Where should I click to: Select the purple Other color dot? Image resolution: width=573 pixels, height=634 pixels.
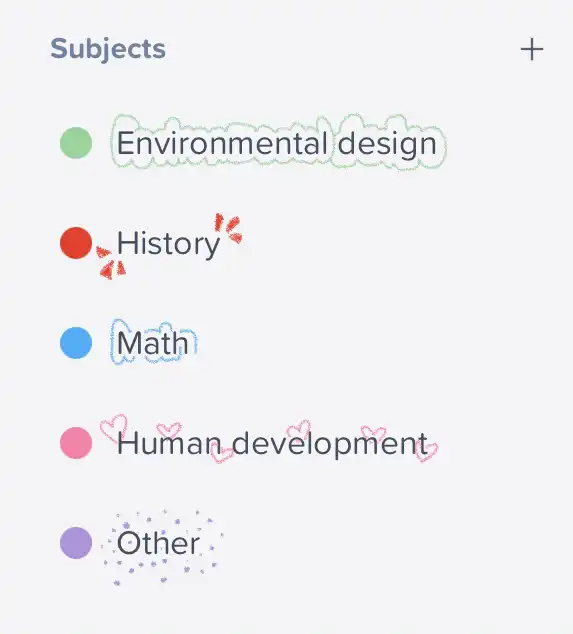[76, 543]
